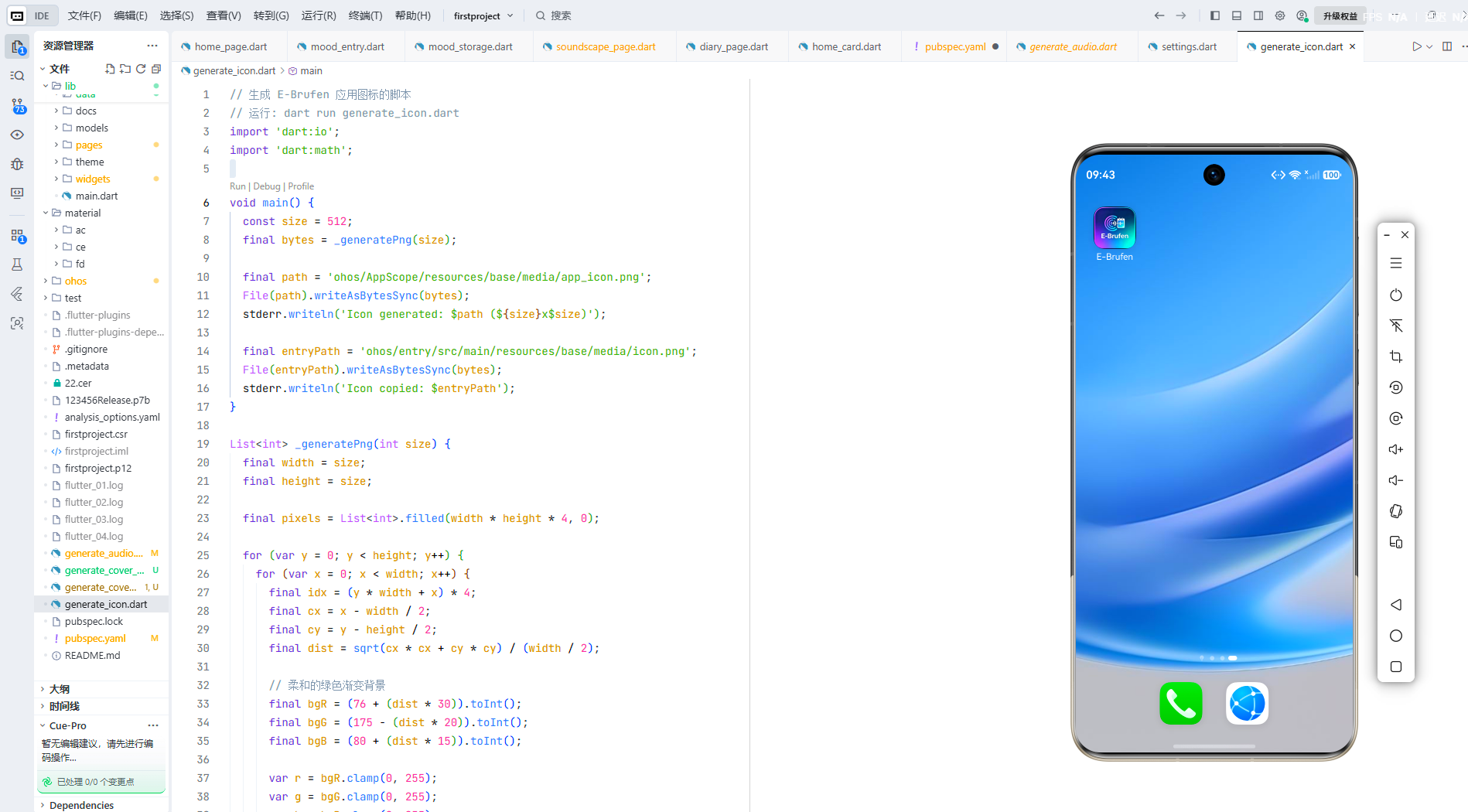Image resolution: width=1468 pixels, height=812 pixels.
Task: Click the Run code lens above main()
Action: click(237, 186)
